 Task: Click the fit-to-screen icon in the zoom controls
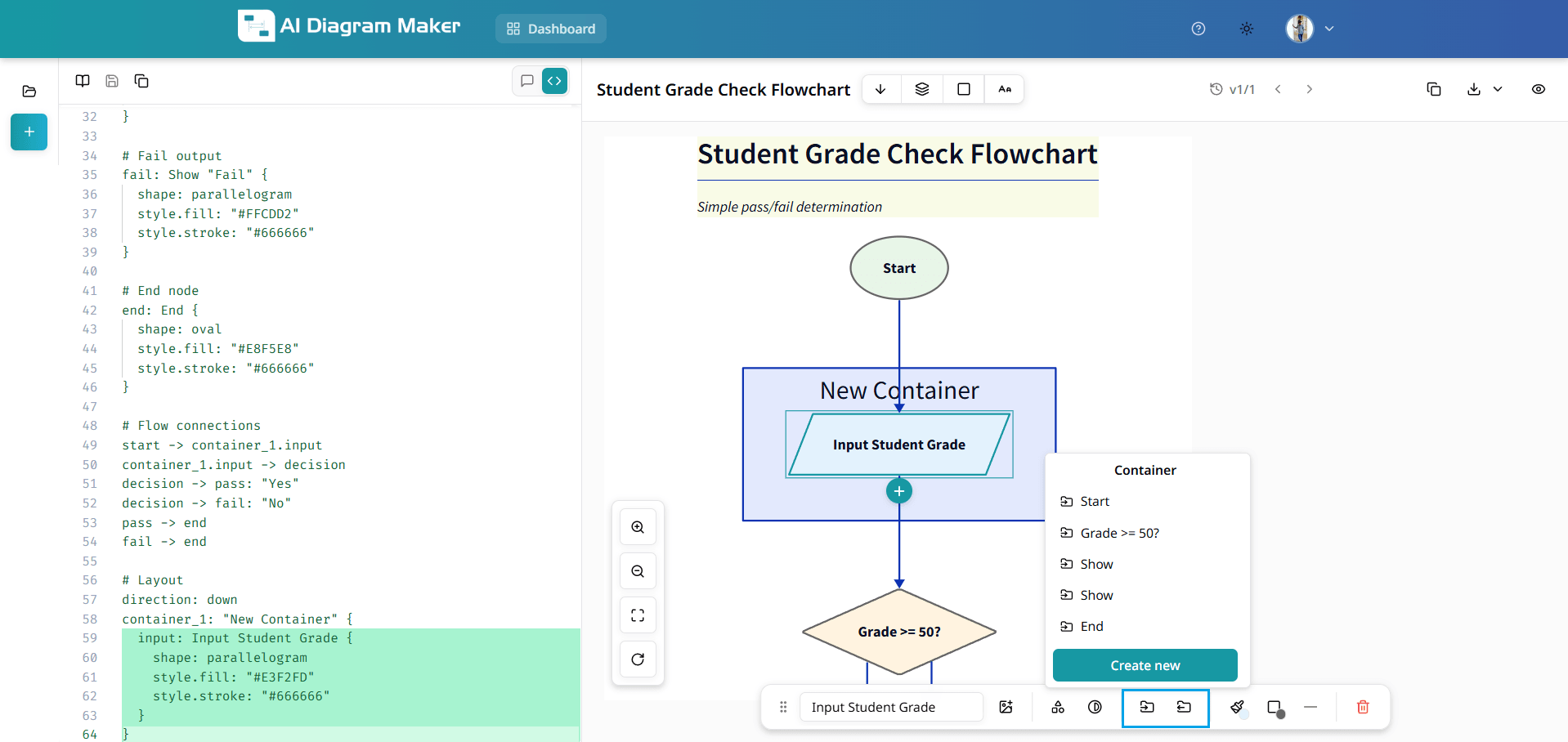click(x=638, y=615)
